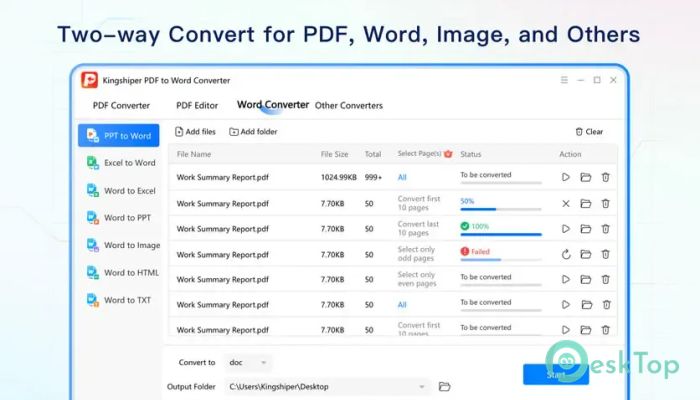Delete the row showing 50% progress

point(605,204)
